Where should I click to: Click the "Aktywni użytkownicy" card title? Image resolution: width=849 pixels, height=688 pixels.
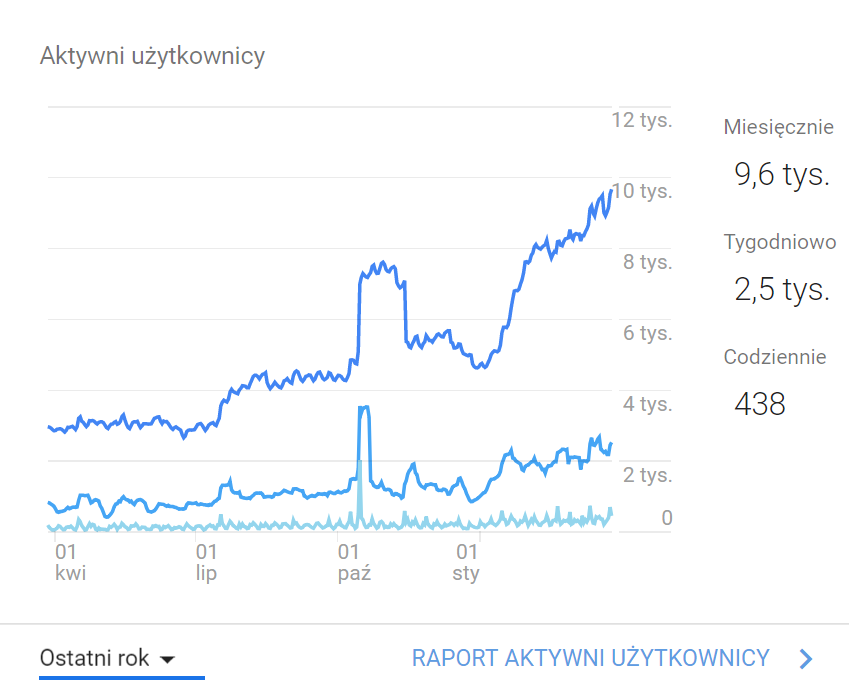click(x=152, y=56)
